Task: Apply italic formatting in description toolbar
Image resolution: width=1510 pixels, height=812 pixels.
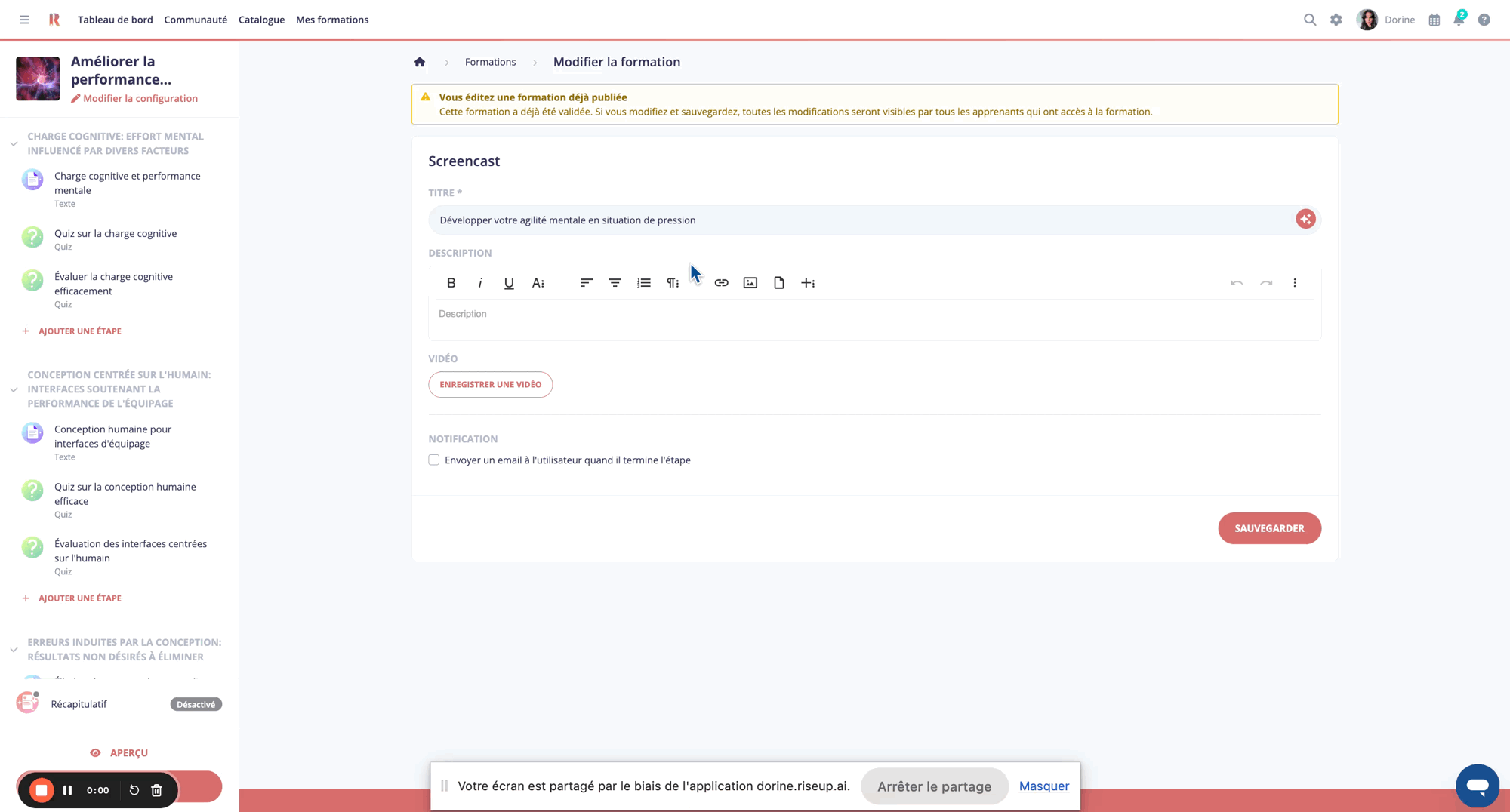Action: (x=480, y=283)
